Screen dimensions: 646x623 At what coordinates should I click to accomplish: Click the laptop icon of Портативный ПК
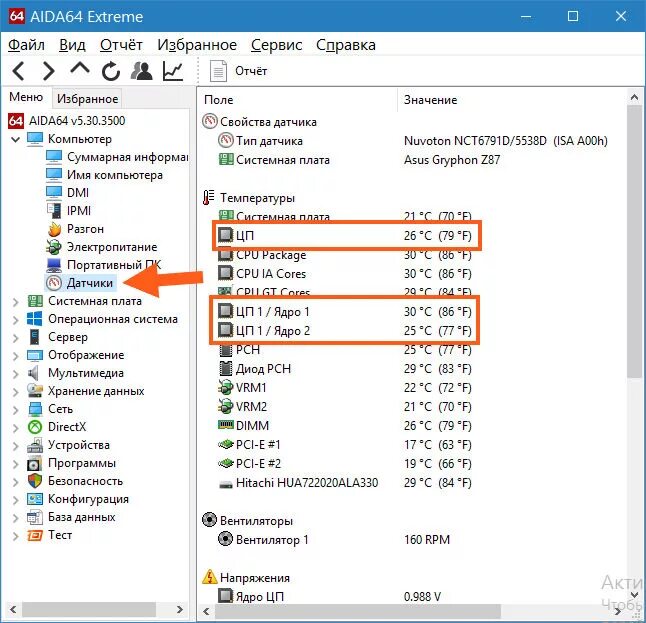54,265
